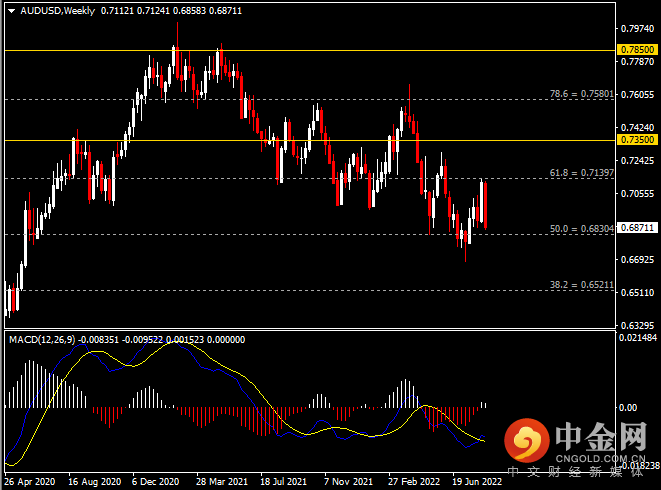Click the 38.2 = 0.65211 Fibonacci label
The width and height of the screenshot is (661, 490).
(582, 285)
